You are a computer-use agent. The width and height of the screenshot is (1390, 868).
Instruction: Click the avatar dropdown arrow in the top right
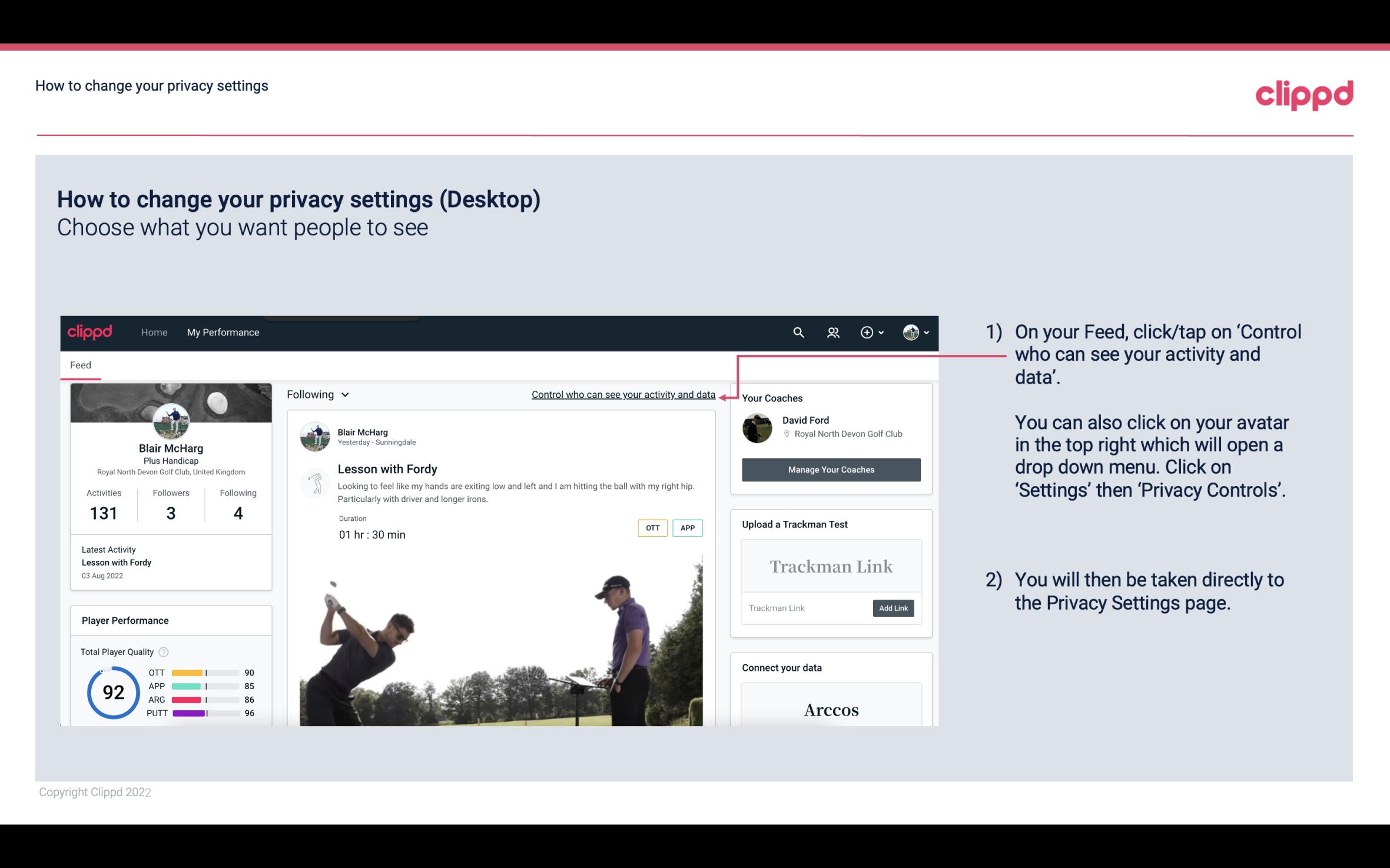[925, 332]
